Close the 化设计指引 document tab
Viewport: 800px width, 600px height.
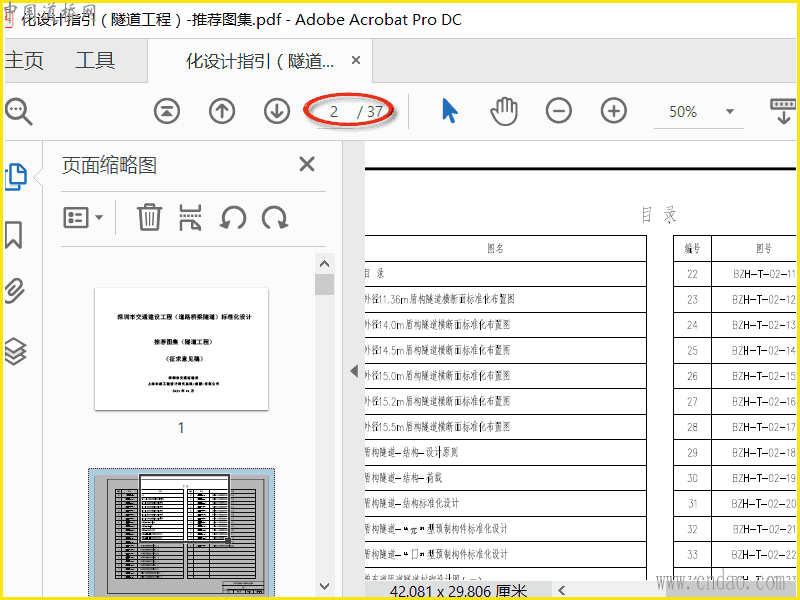[x=356, y=60]
